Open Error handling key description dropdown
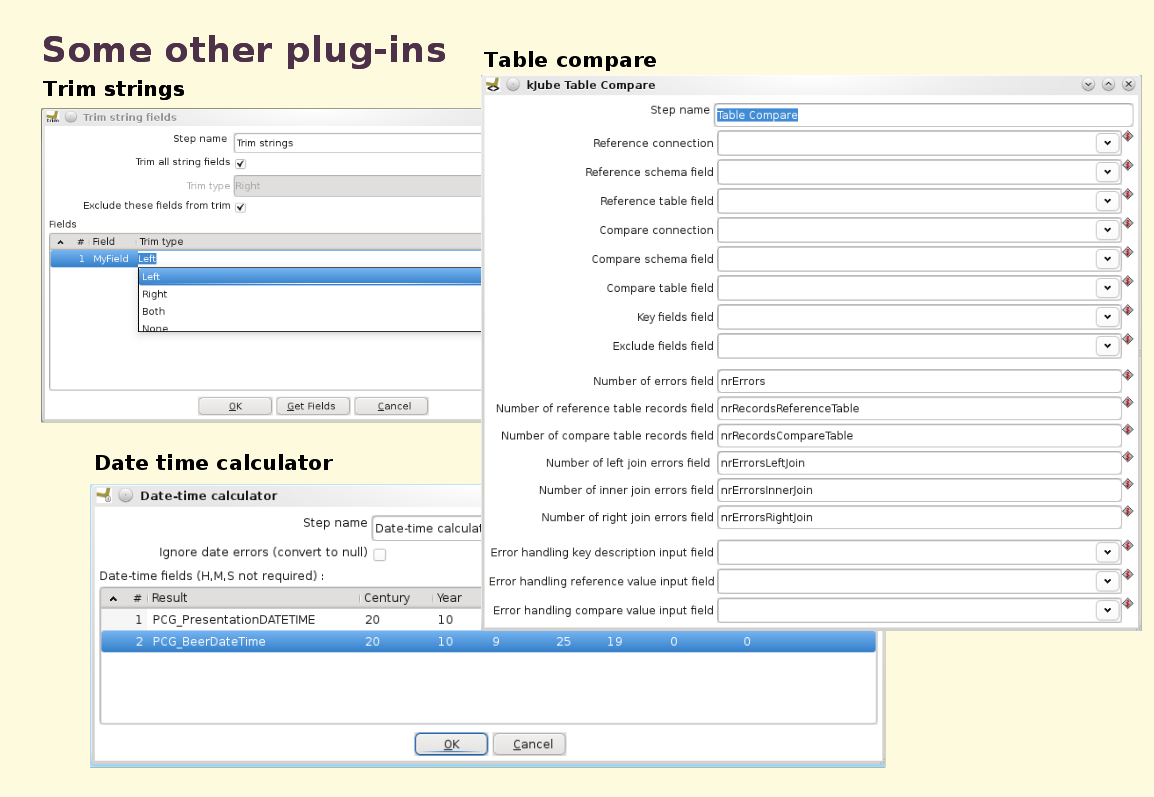Viewport: 1154px width, 797px height. pos(1108,553)
